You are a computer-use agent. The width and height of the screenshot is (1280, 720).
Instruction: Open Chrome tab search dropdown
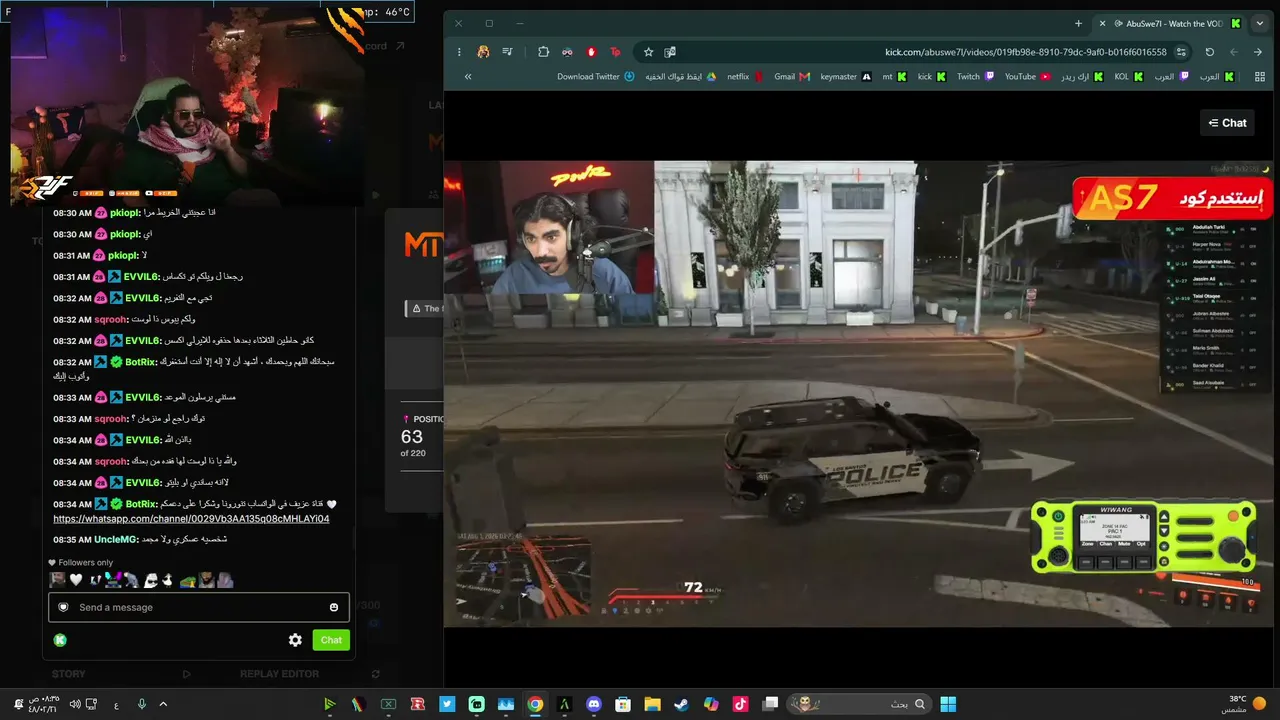point(1259,23)
